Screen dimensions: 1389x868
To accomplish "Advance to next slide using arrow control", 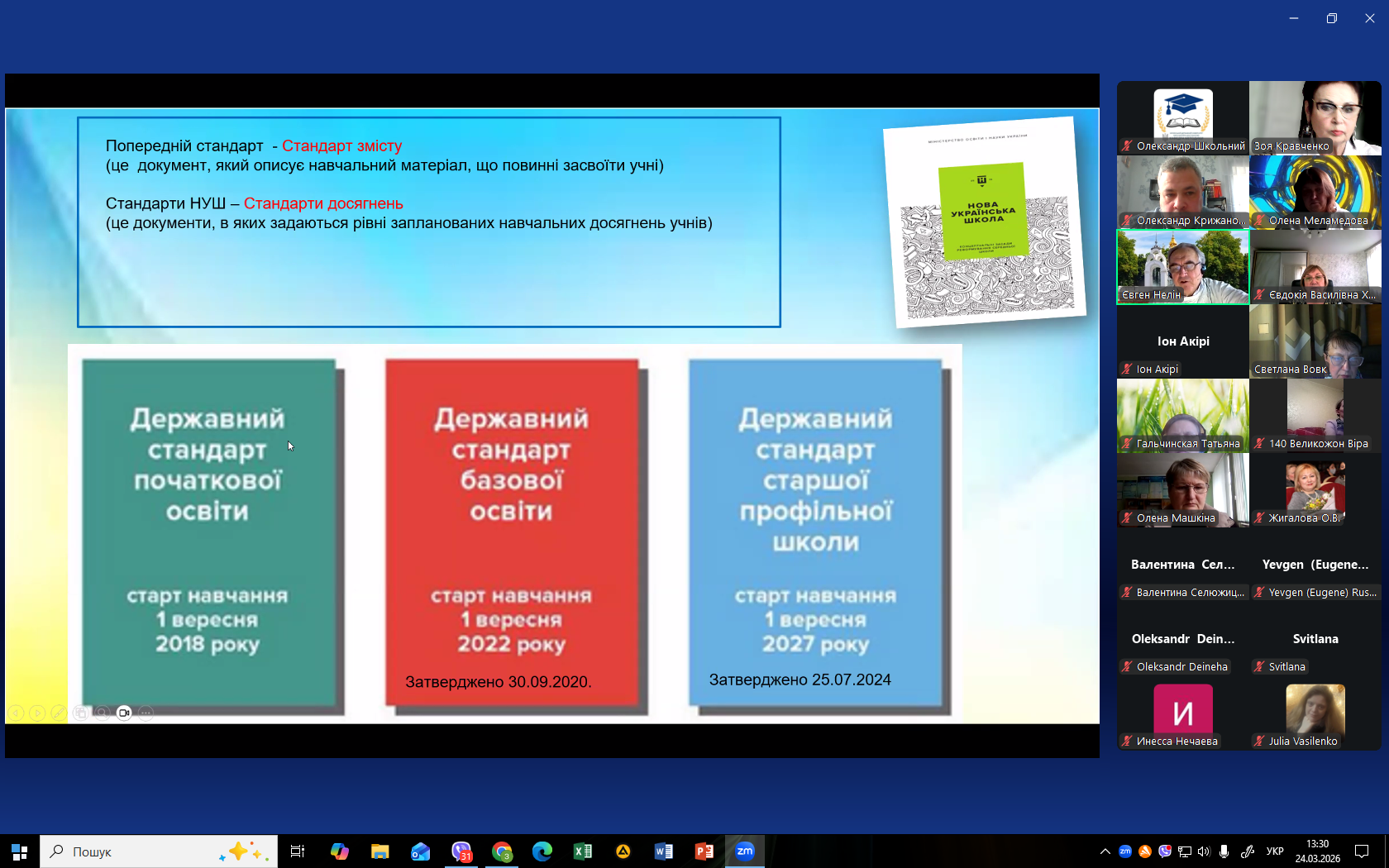I will pos(37,713).
